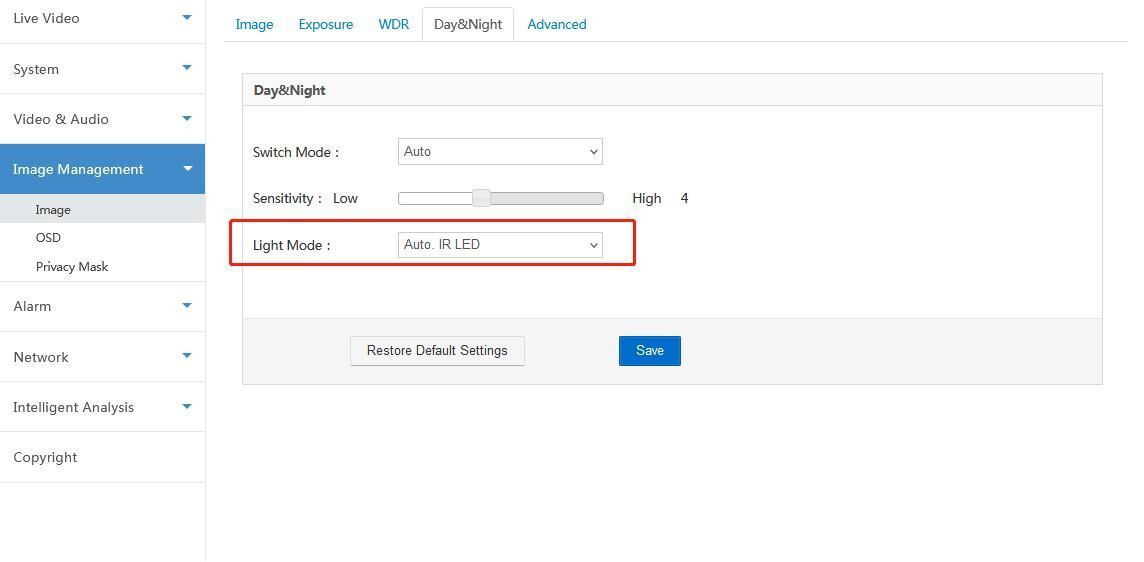Open the Light Mode dropdown
The width and height of the screenshot is (1144, 562).
point(500,245)
